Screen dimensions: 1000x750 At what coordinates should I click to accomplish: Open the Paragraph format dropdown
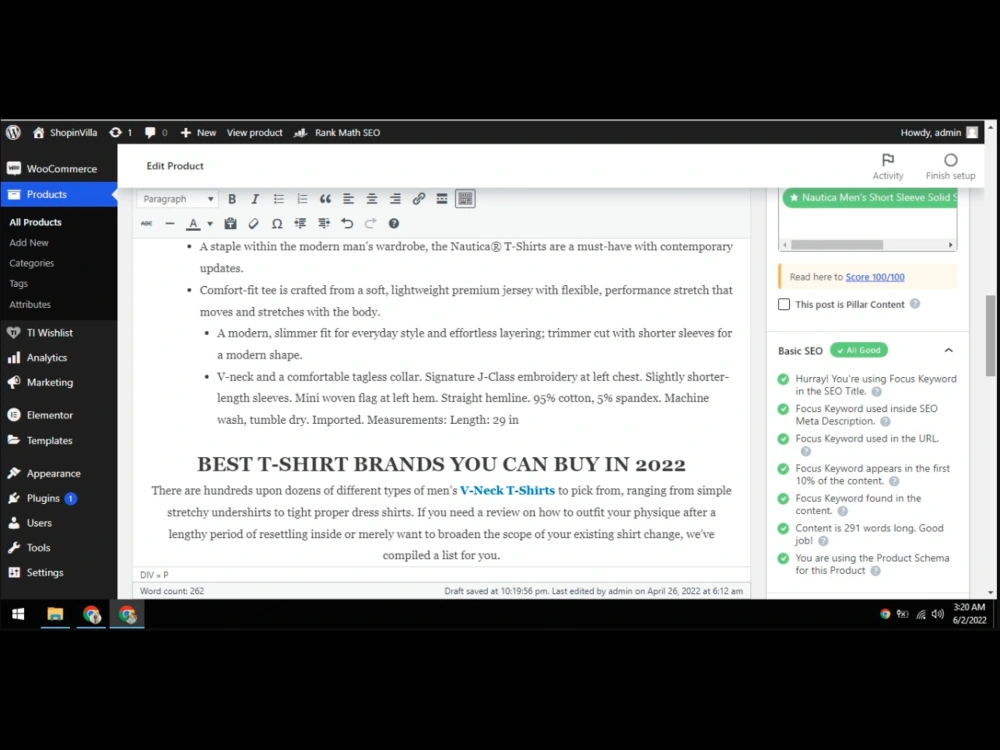click(178, 199)
